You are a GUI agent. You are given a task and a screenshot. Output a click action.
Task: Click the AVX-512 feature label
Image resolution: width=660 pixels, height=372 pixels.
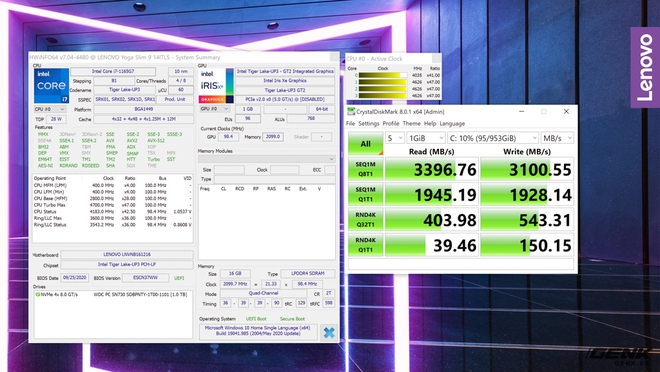[156, 141]
